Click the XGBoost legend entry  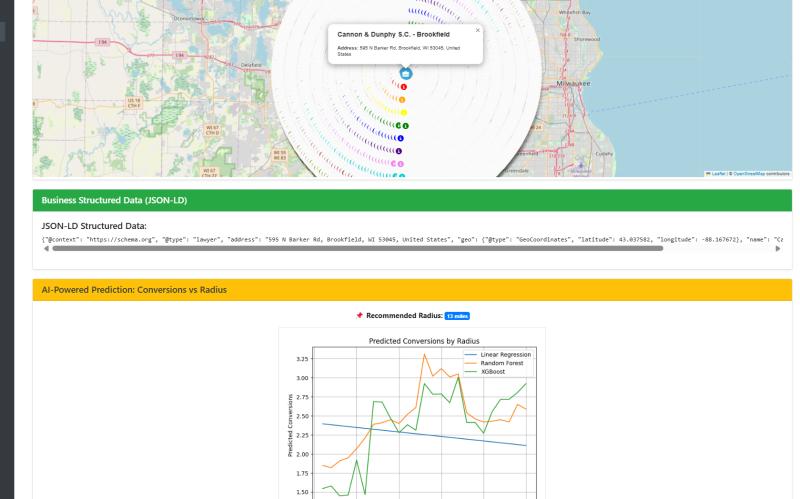[x=485, y=372]
